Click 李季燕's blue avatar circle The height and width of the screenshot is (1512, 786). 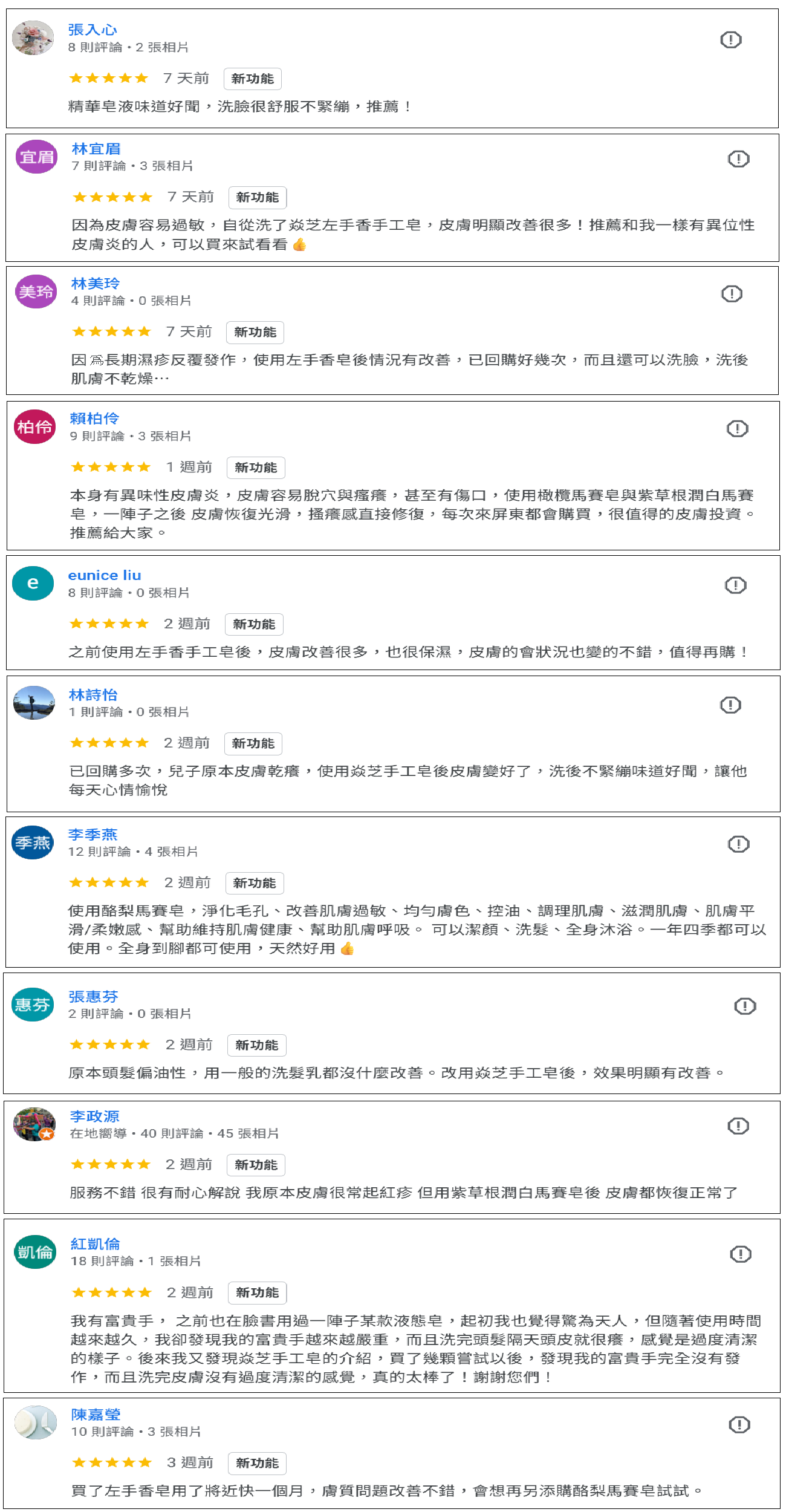point(33,842)
